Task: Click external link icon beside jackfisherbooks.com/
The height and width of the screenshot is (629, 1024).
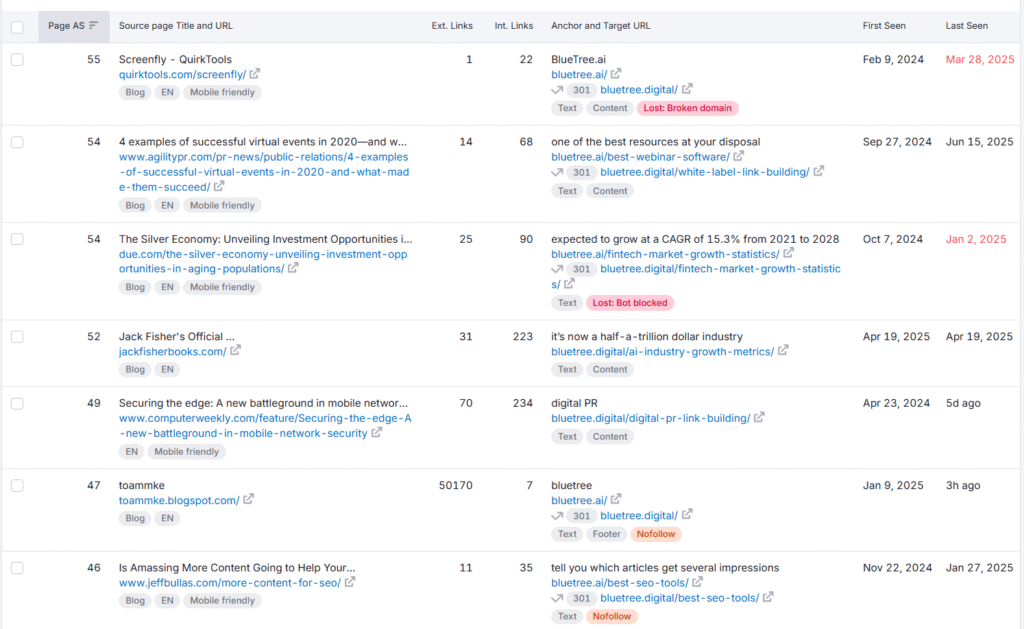Action: click(x=236, y=351)
